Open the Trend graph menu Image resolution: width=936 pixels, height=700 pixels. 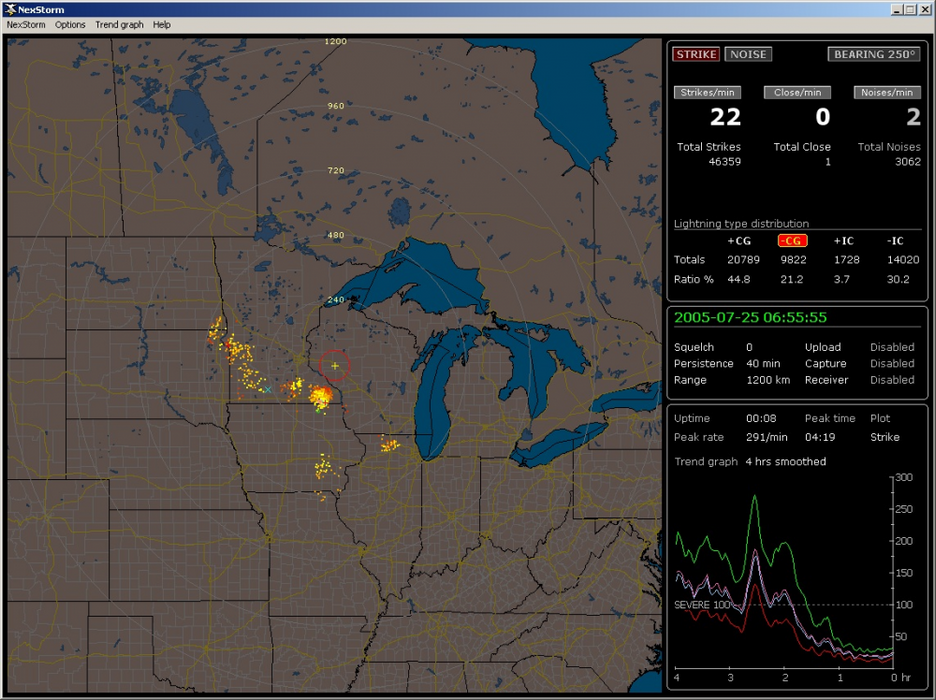tap(119, 24)
